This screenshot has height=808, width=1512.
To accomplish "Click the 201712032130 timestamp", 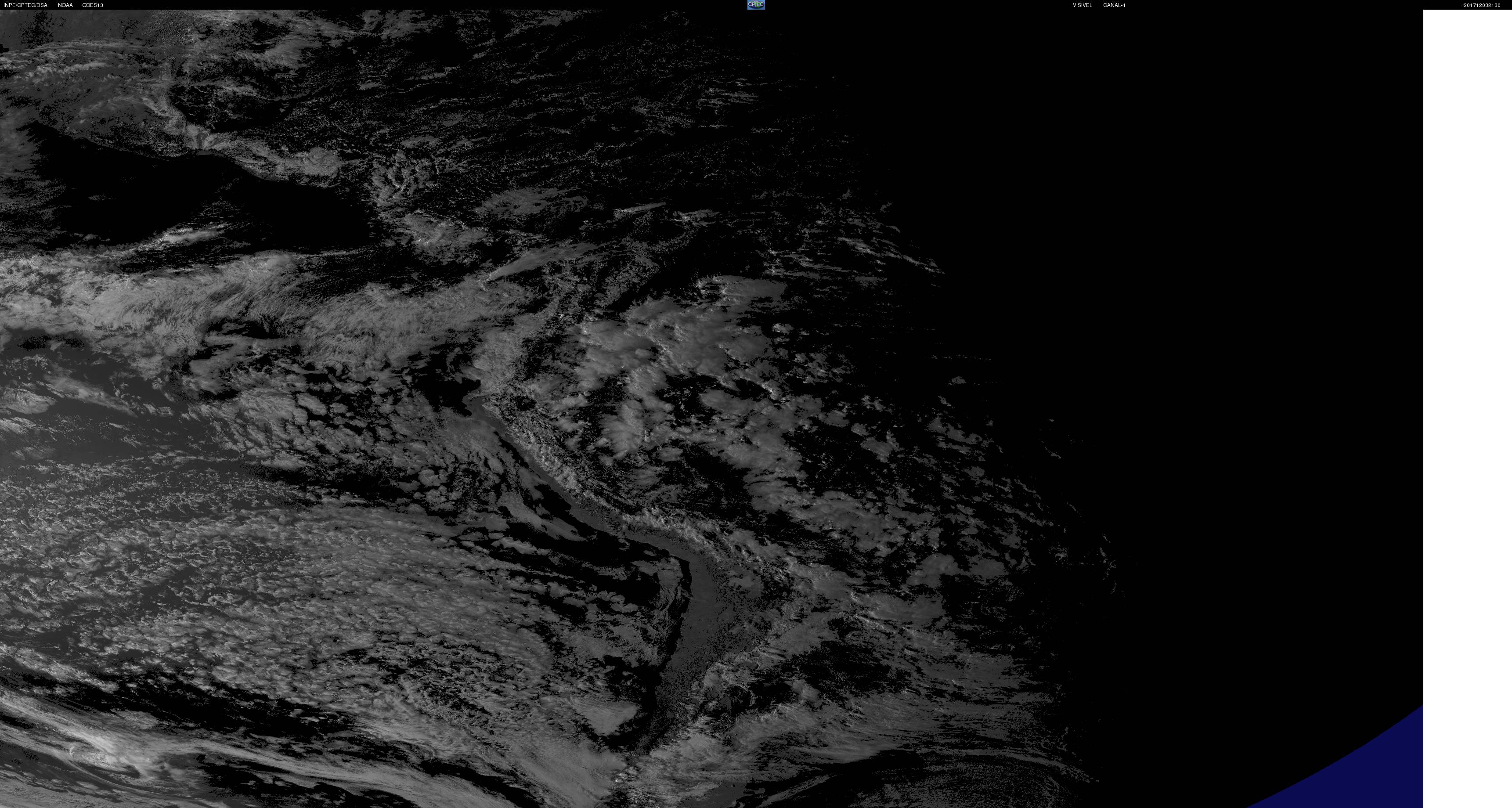I will 1481,5.
